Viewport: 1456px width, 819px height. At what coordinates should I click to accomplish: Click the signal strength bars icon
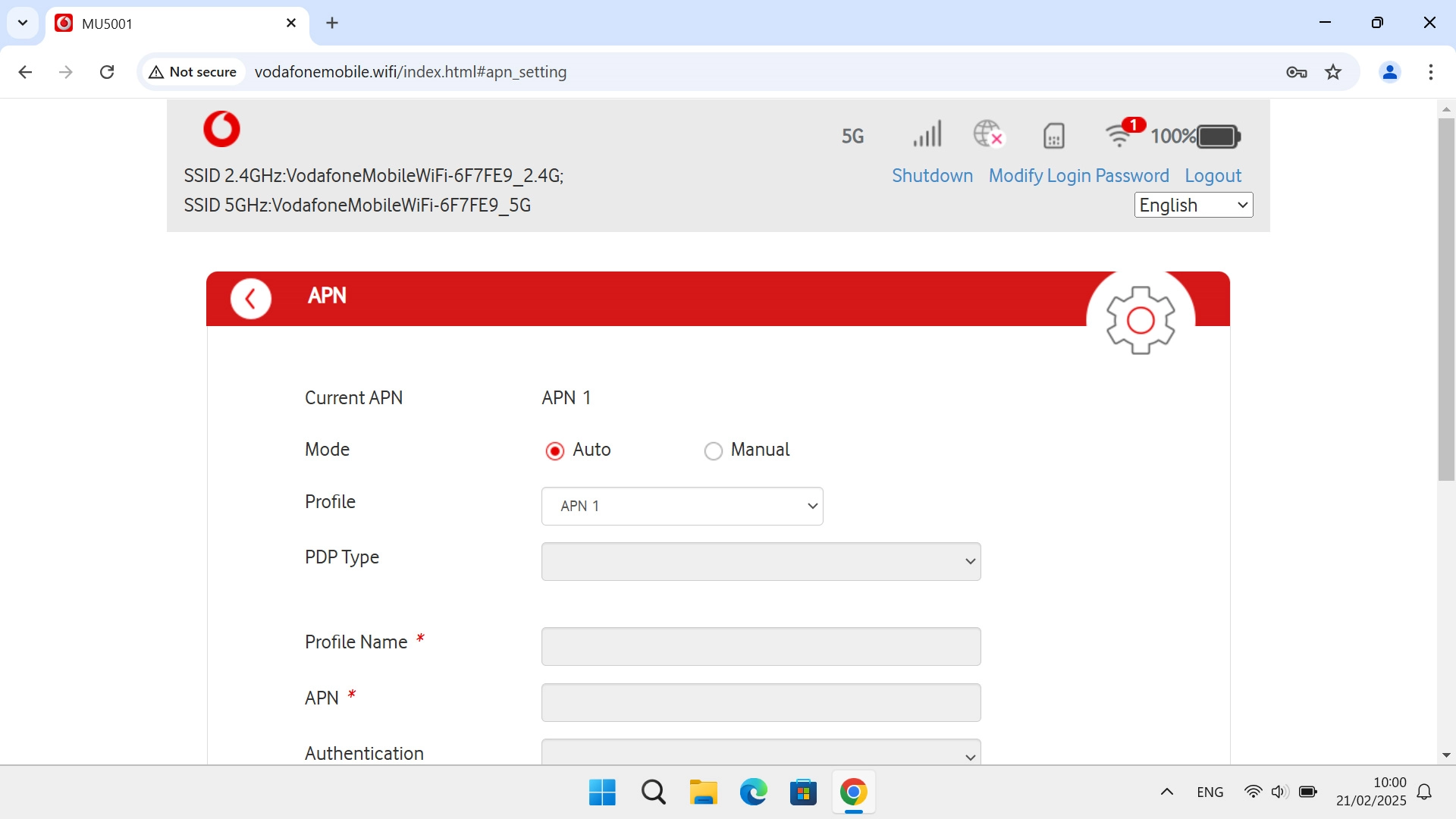pos(927,134)
